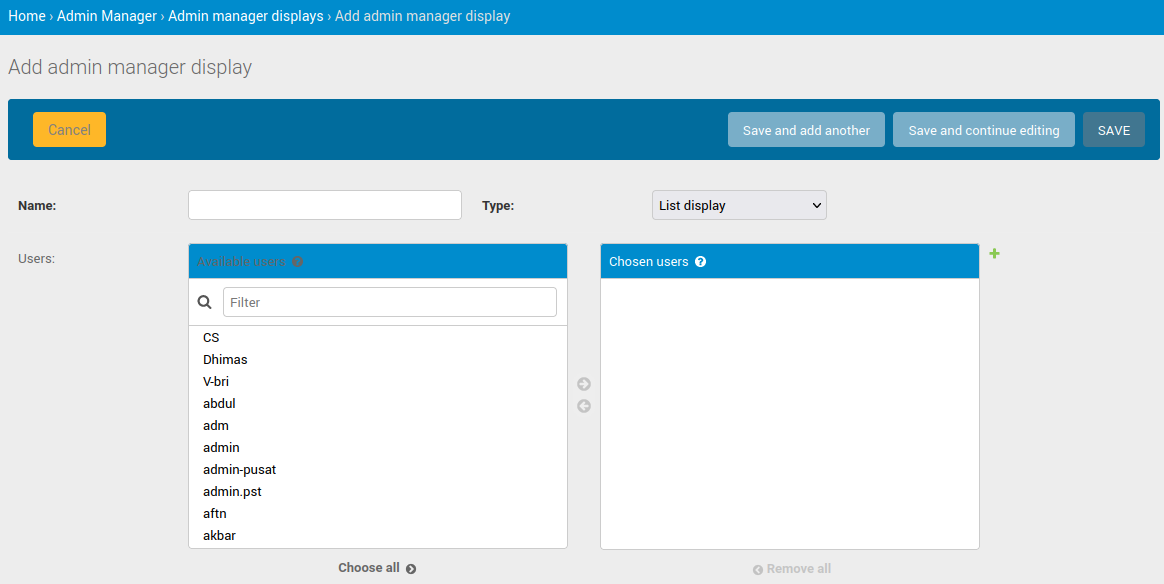Click the Name input field
The height and width of the screenshot is (584, 1164).
324,204
